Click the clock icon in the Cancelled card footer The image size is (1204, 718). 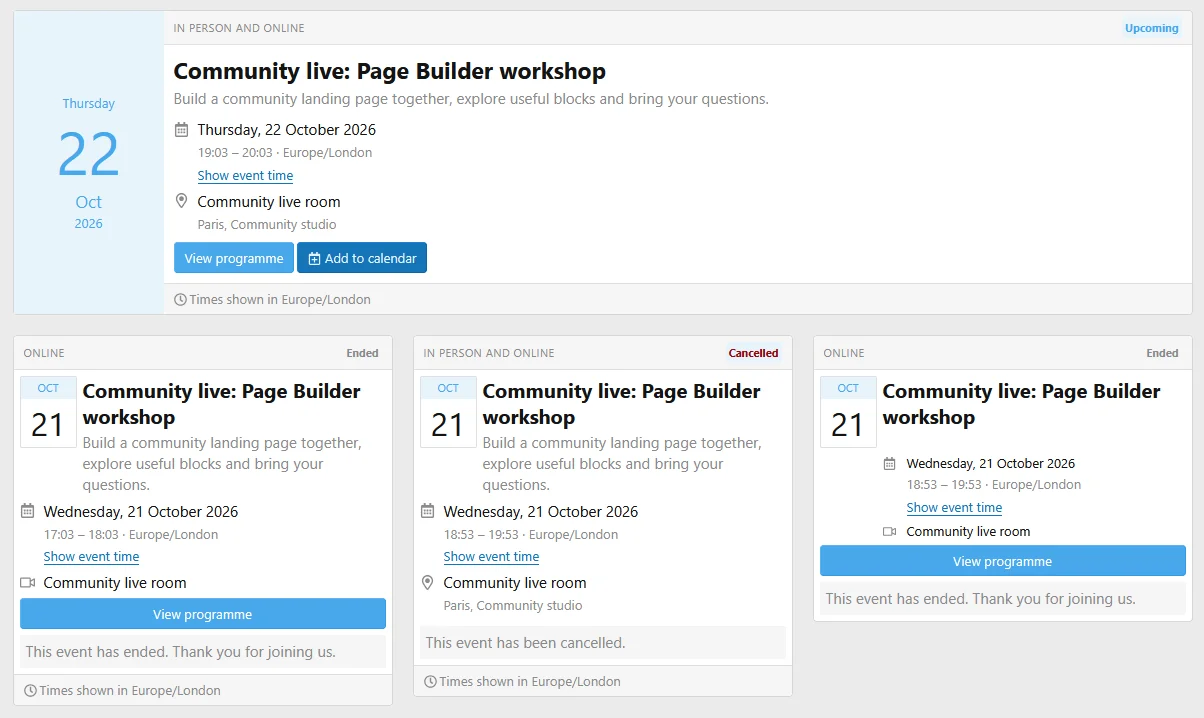430,681
